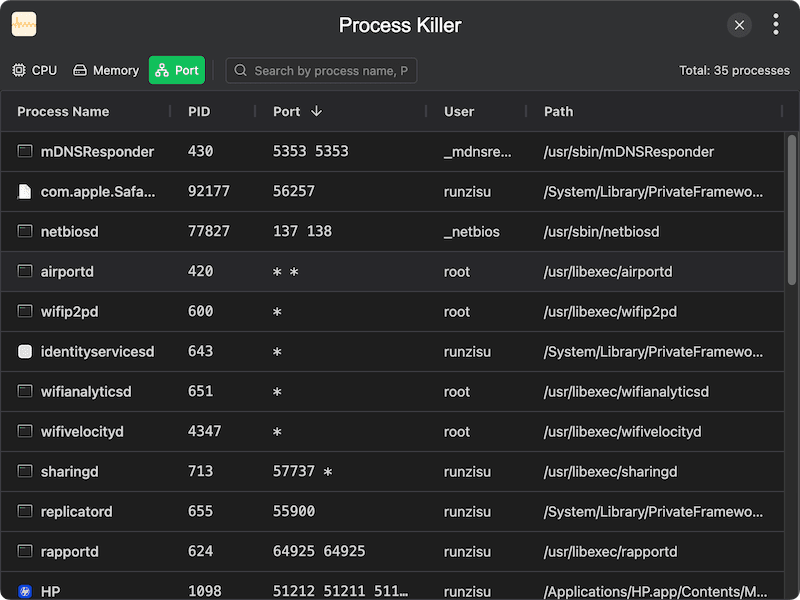
Task: Sort by Path column header
Action: (x=558, y=112)
